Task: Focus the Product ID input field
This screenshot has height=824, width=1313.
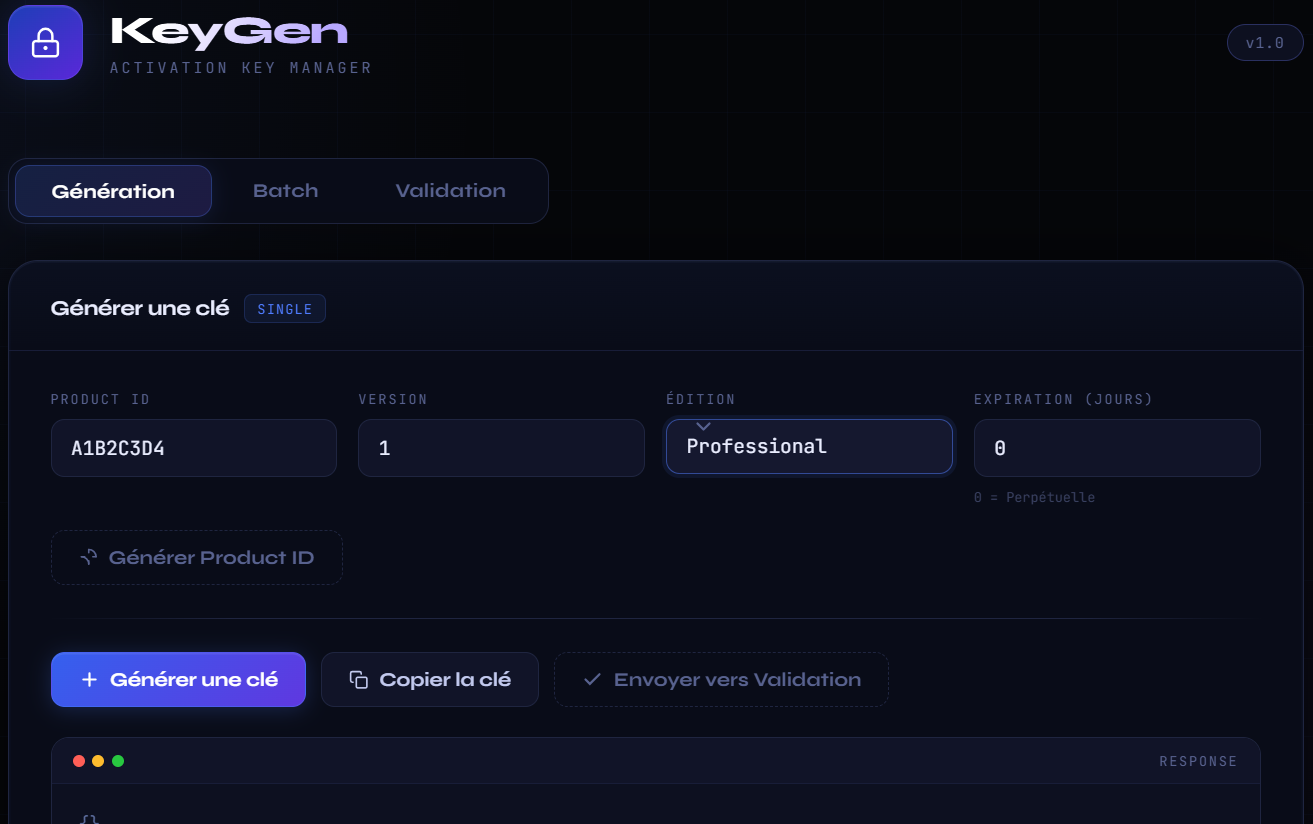Action: click(193, 448)
